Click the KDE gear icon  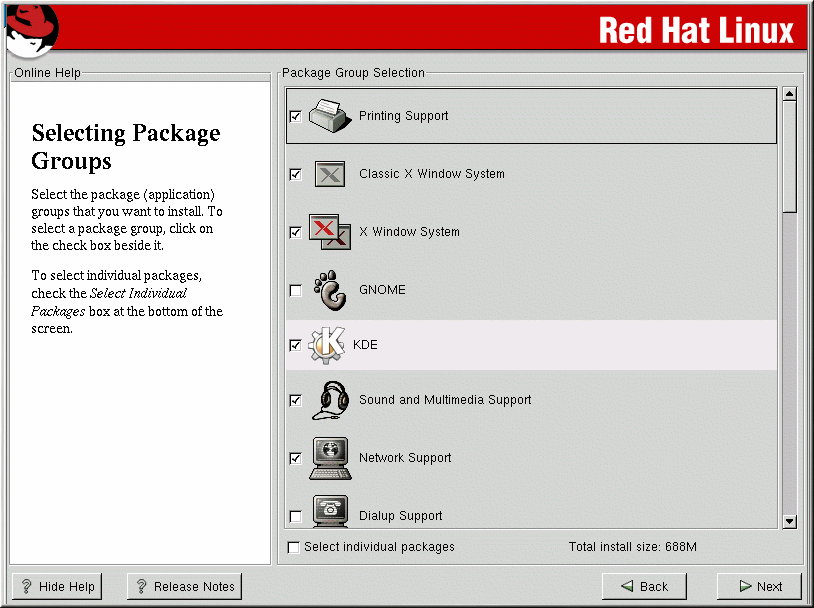[x=326, y=345]
